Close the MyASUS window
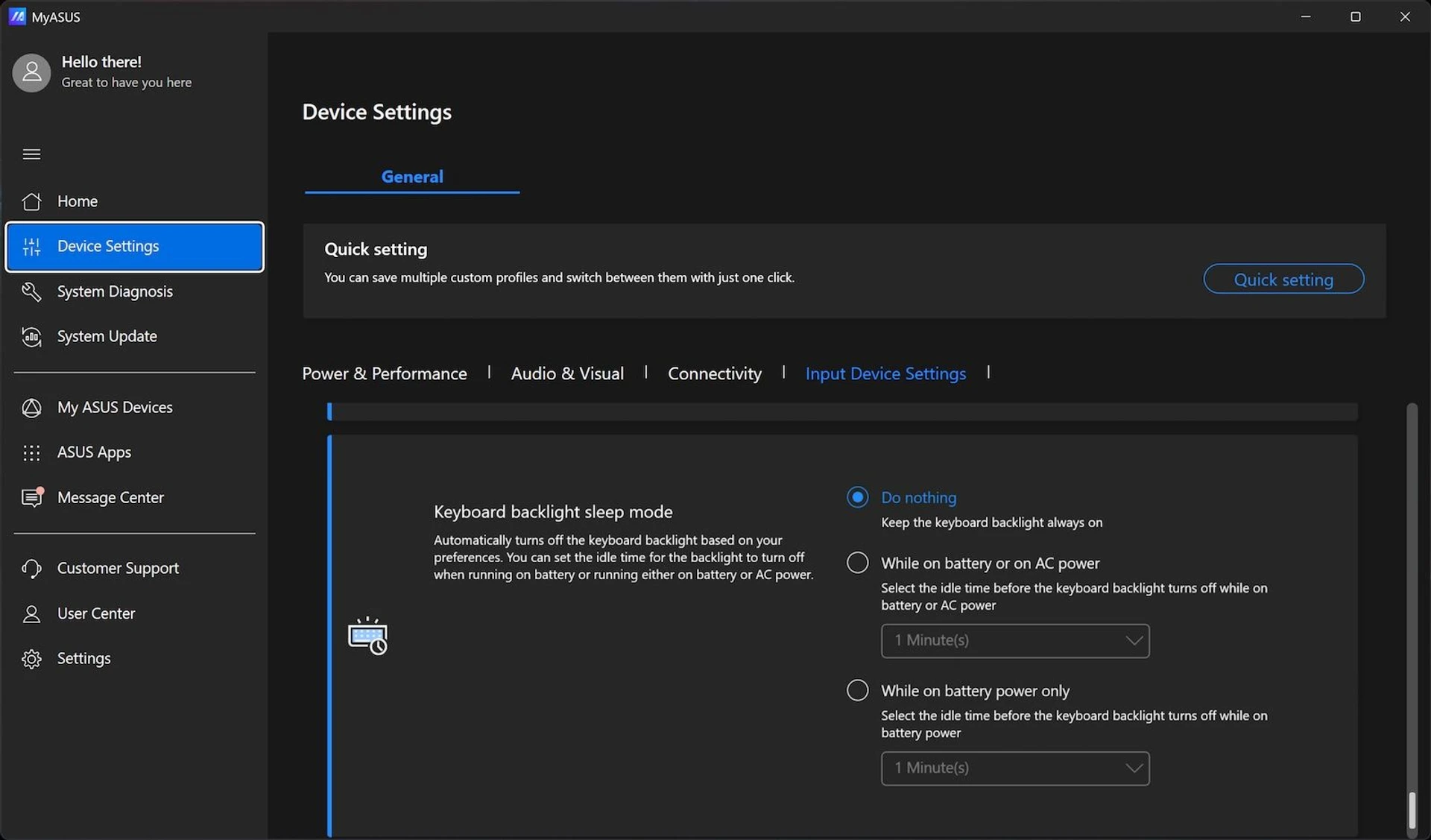Viewport: 1431px width, 840px height. click(1405, 16)
